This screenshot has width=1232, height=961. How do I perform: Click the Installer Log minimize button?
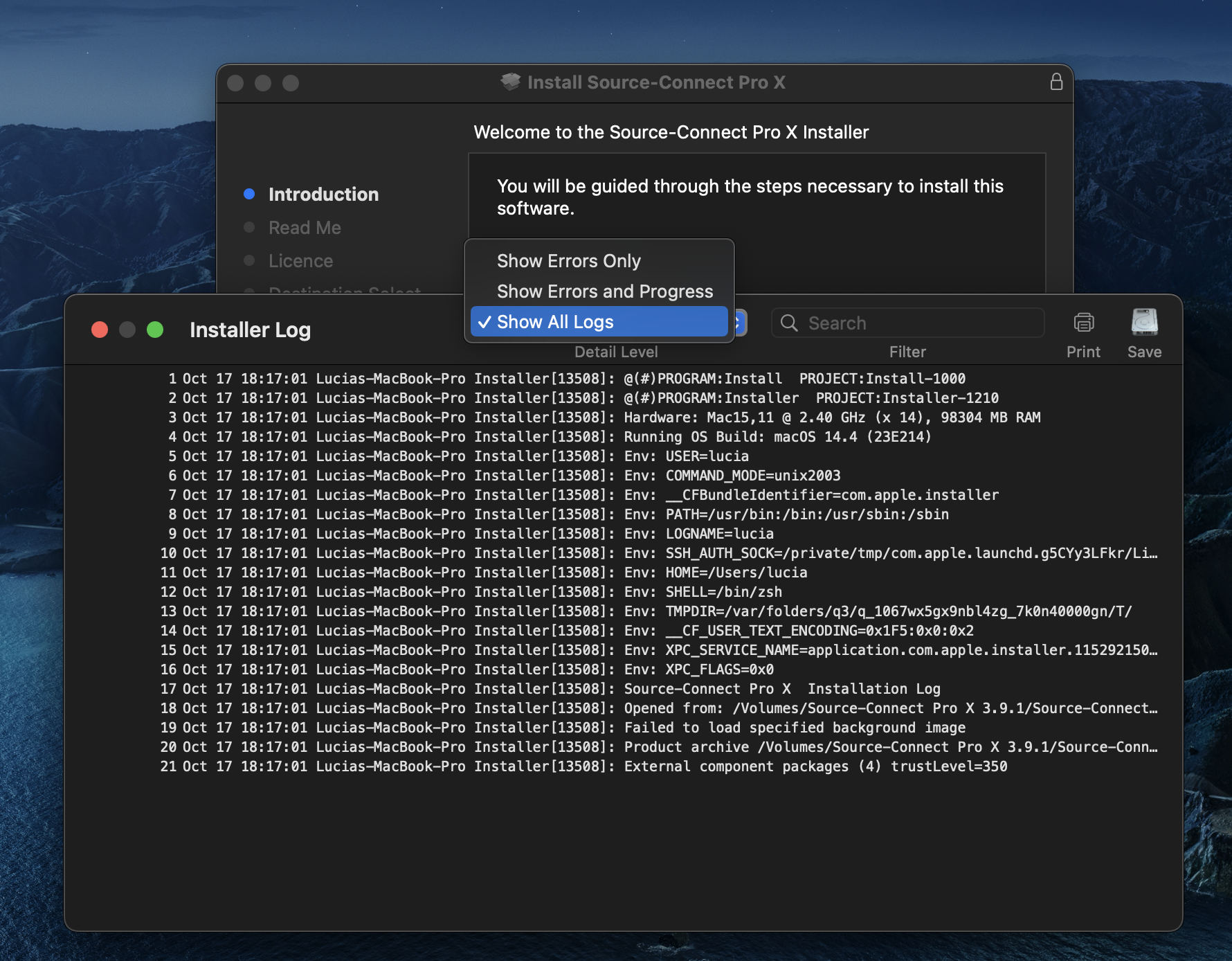pos(127,330)
